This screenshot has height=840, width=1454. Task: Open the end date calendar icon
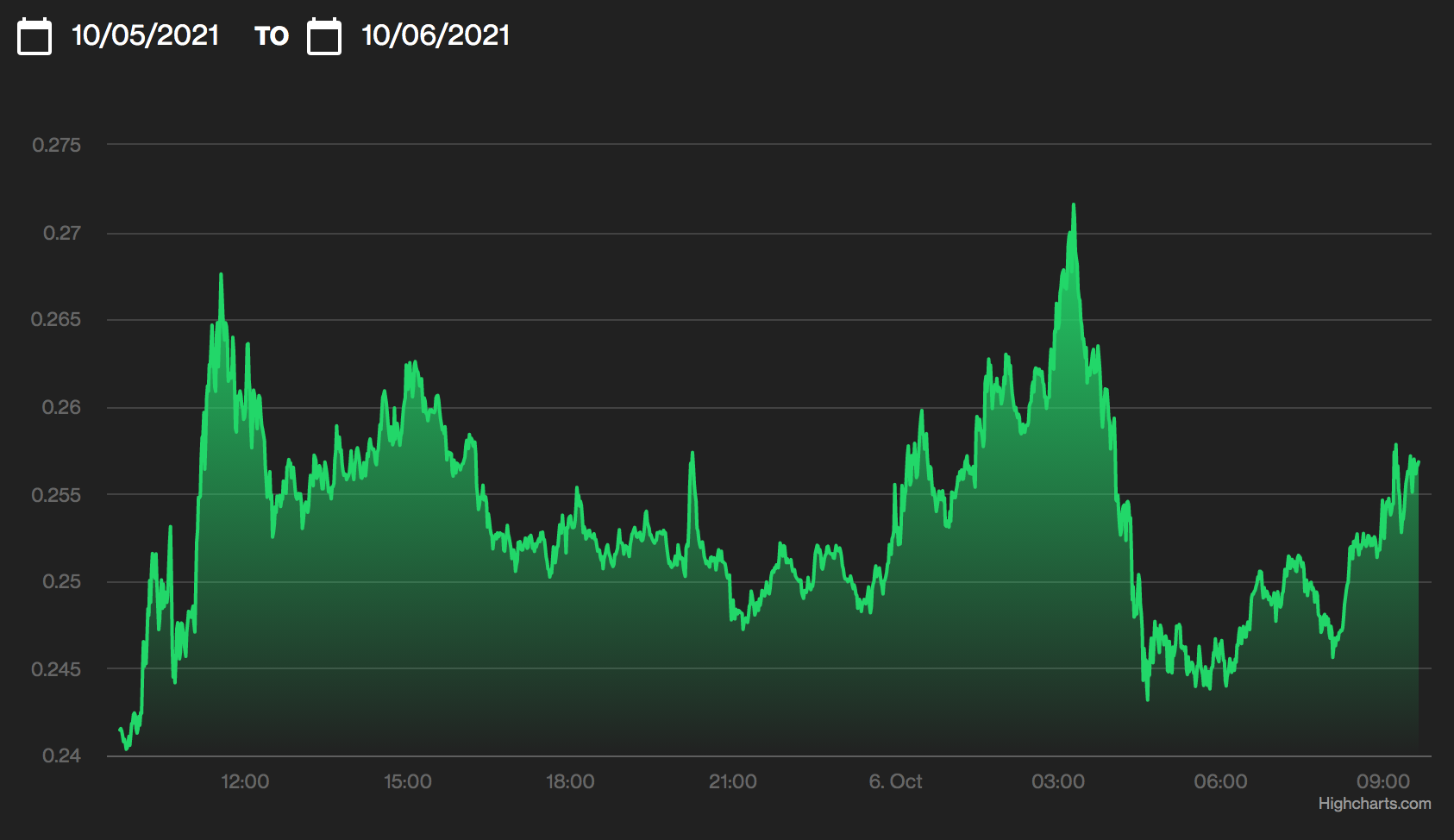(x=324, y=36)
